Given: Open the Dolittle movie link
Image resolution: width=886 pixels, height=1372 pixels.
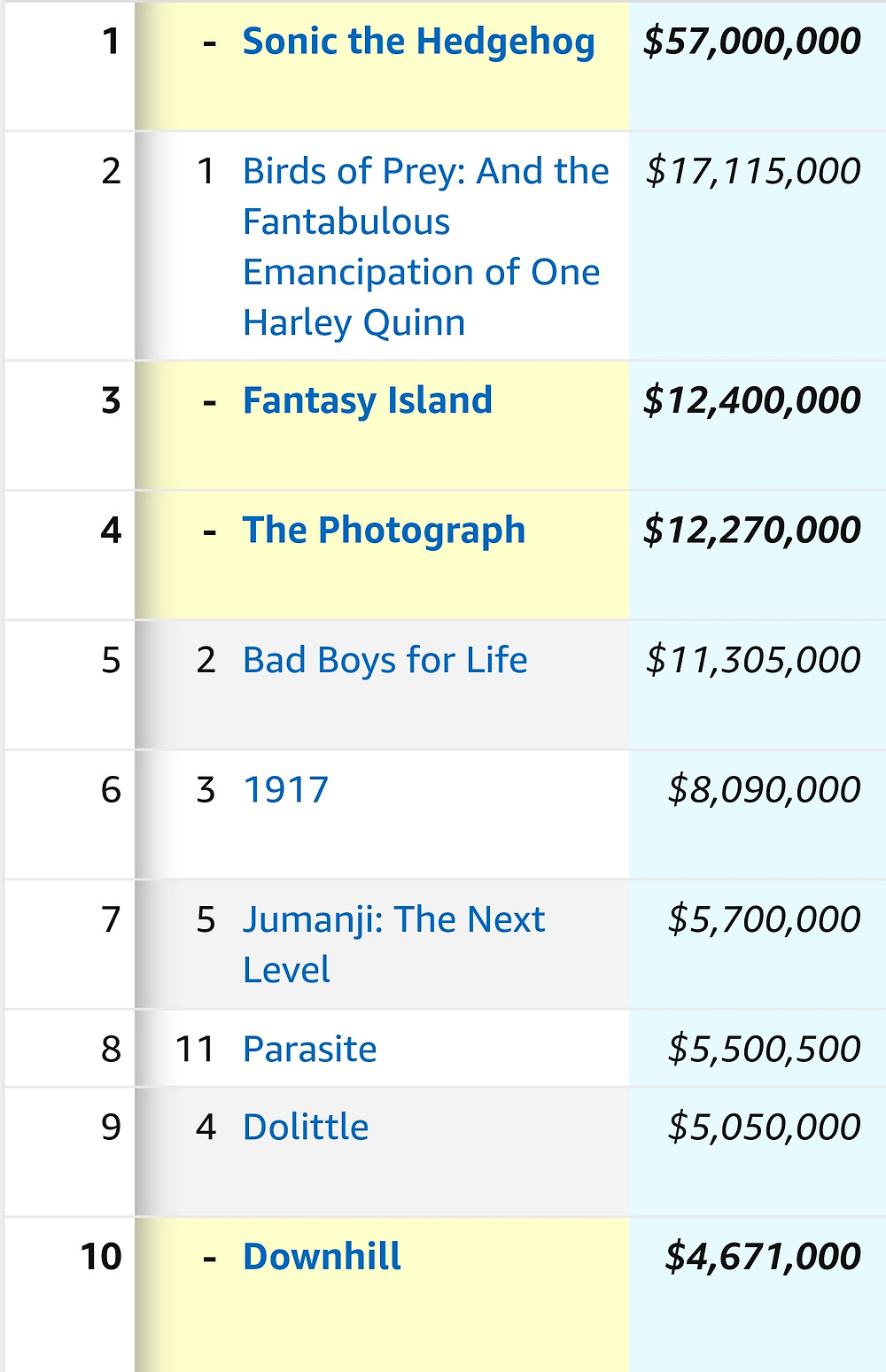Looking at the screenshot, I should pyautogui.click(x=306, y=1127).
